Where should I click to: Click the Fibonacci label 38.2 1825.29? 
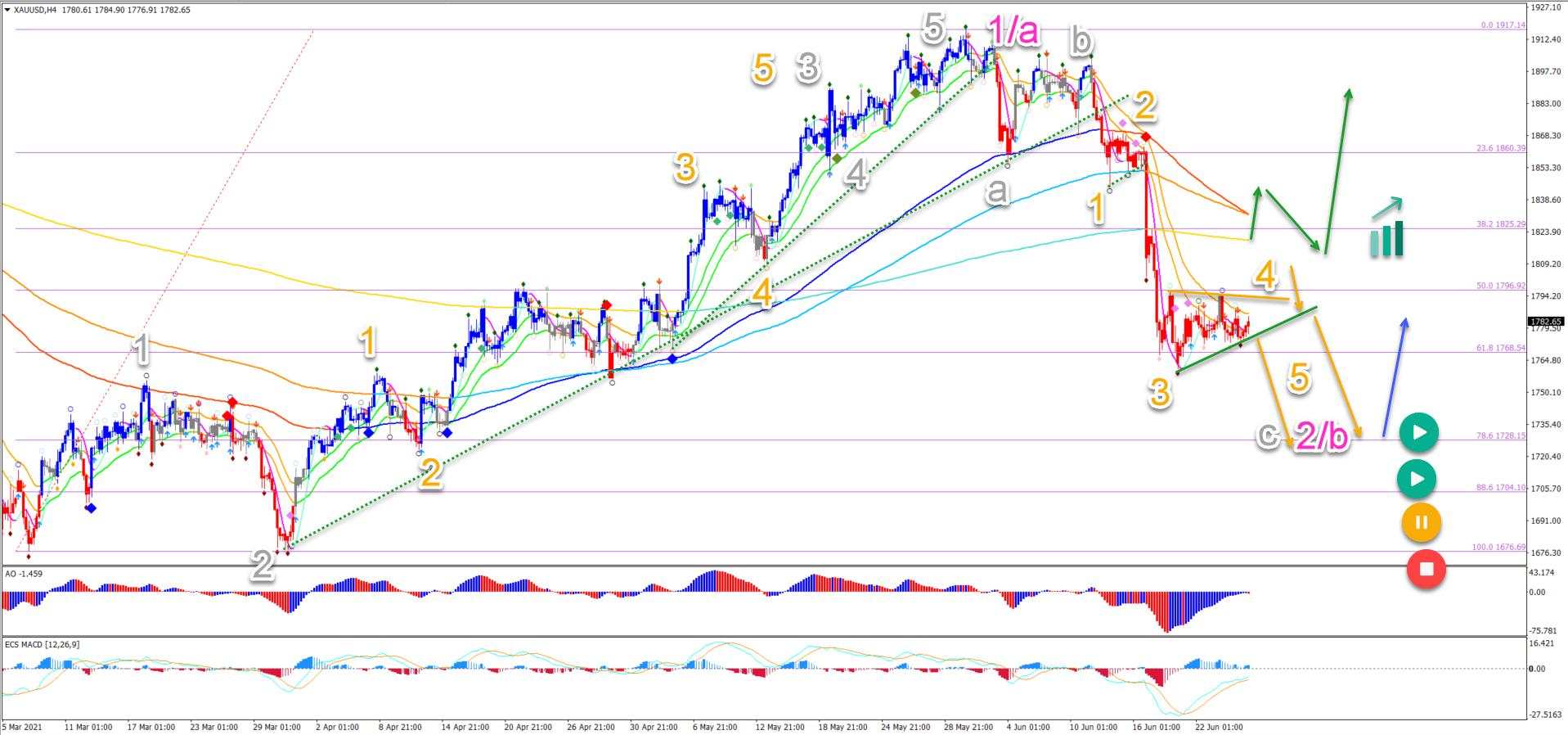coord(1501,224)
